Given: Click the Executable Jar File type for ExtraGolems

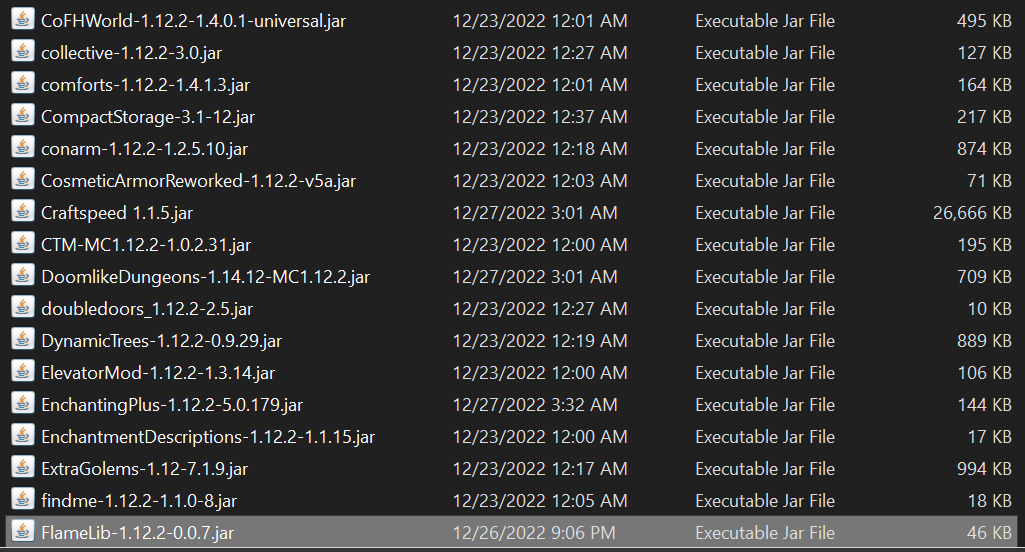Looking at the screenshot, I should coord(765,469).
